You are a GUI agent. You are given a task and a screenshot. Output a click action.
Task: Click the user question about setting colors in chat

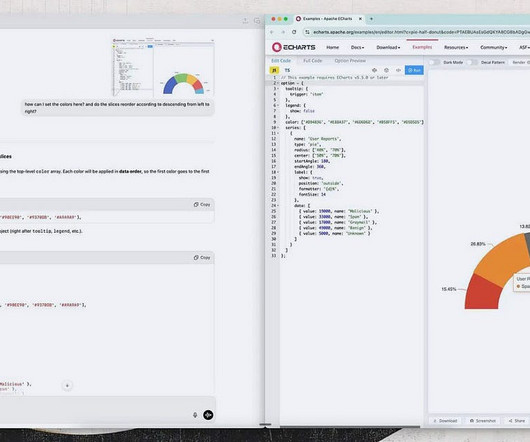coord(117,108)
